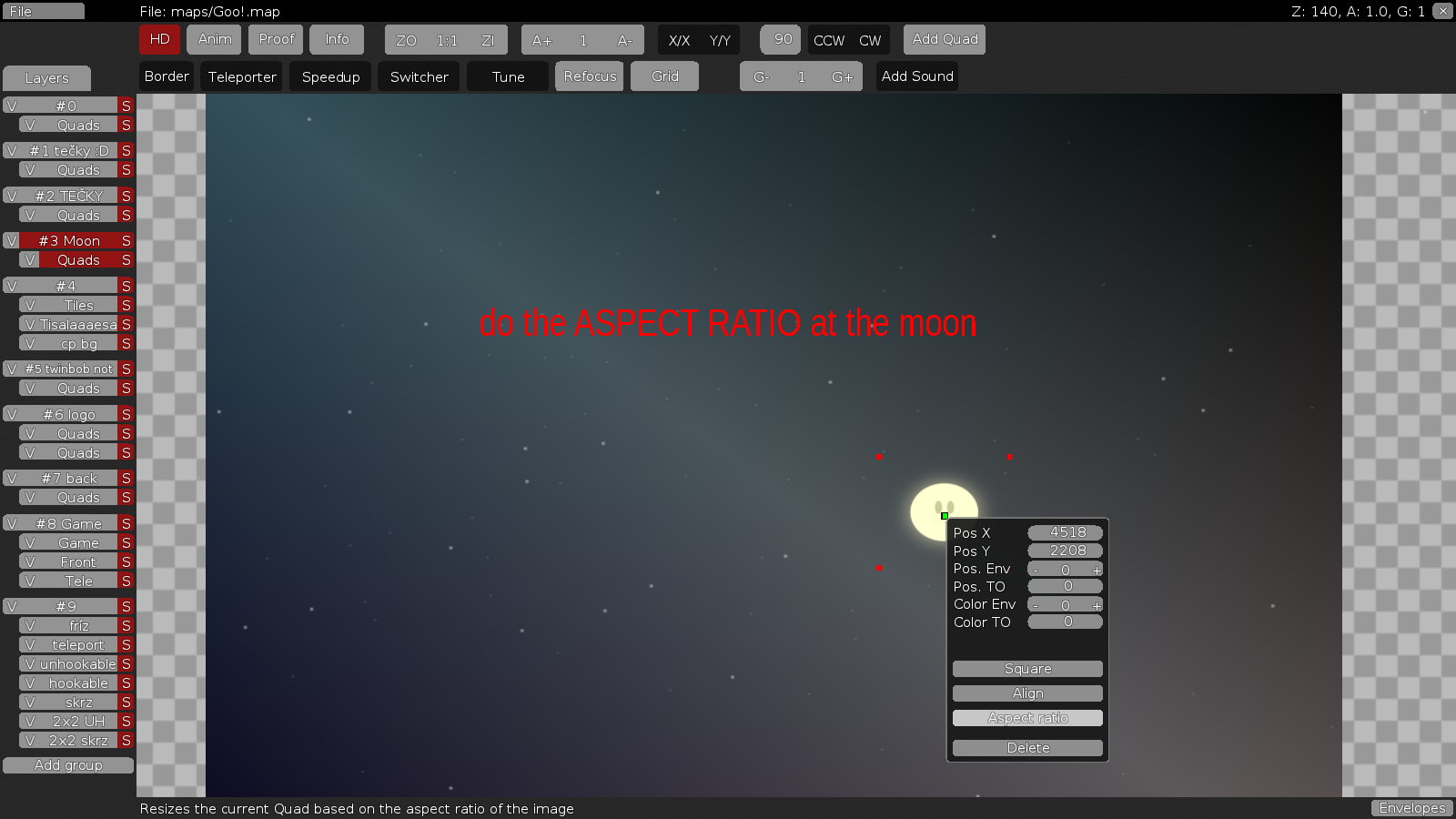Select the Teleporter layer tool

(241, 76)
